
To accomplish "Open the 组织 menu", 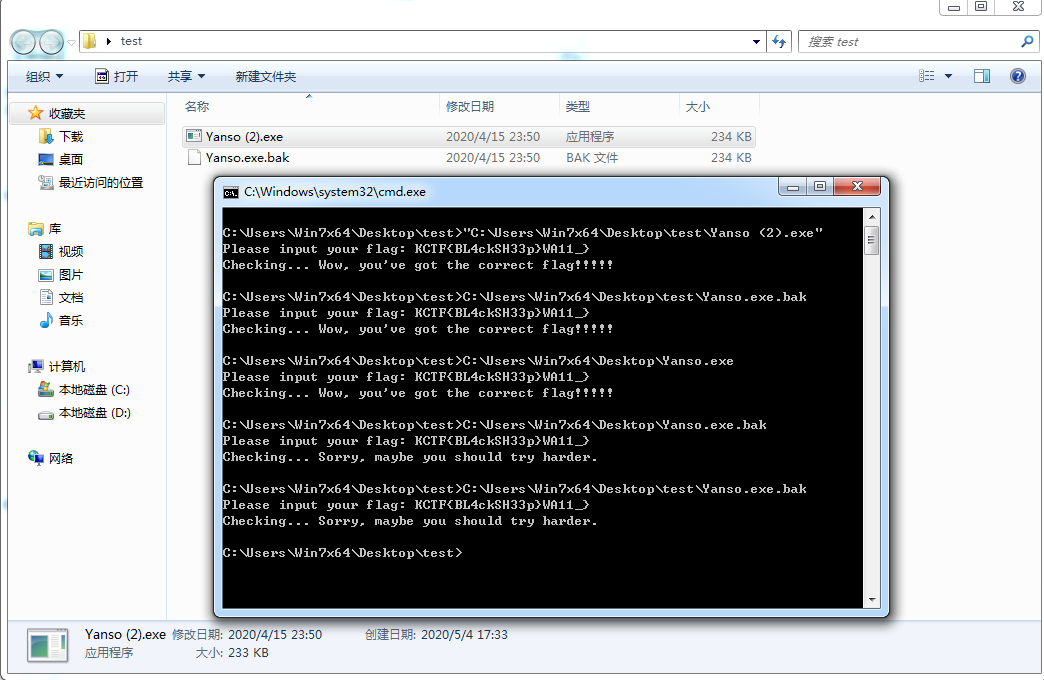I will pyautogui.click(x=44, y=77).
